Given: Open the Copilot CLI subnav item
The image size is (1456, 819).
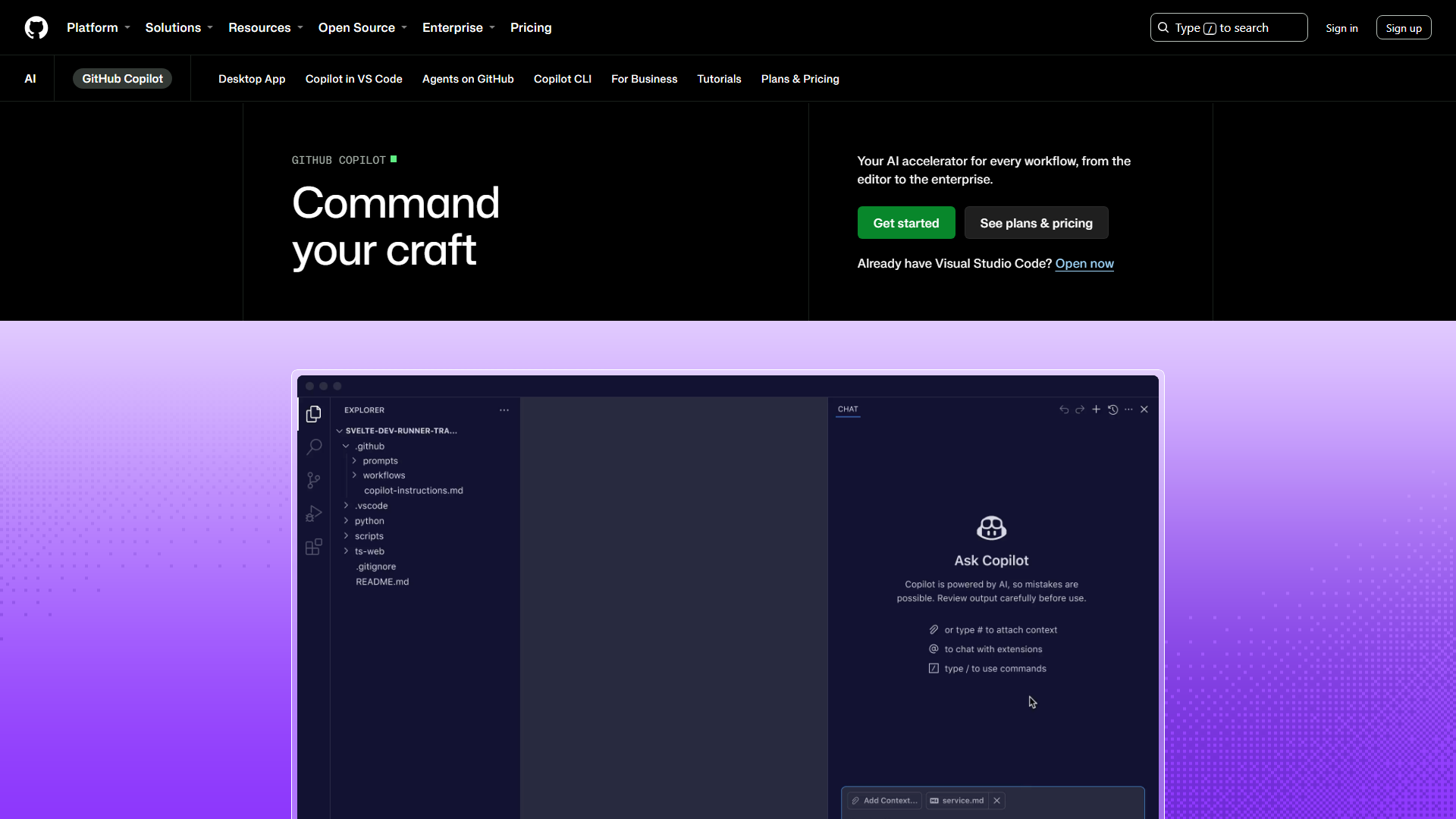Looking at the screenshot, I should click(x=563, y=79).
